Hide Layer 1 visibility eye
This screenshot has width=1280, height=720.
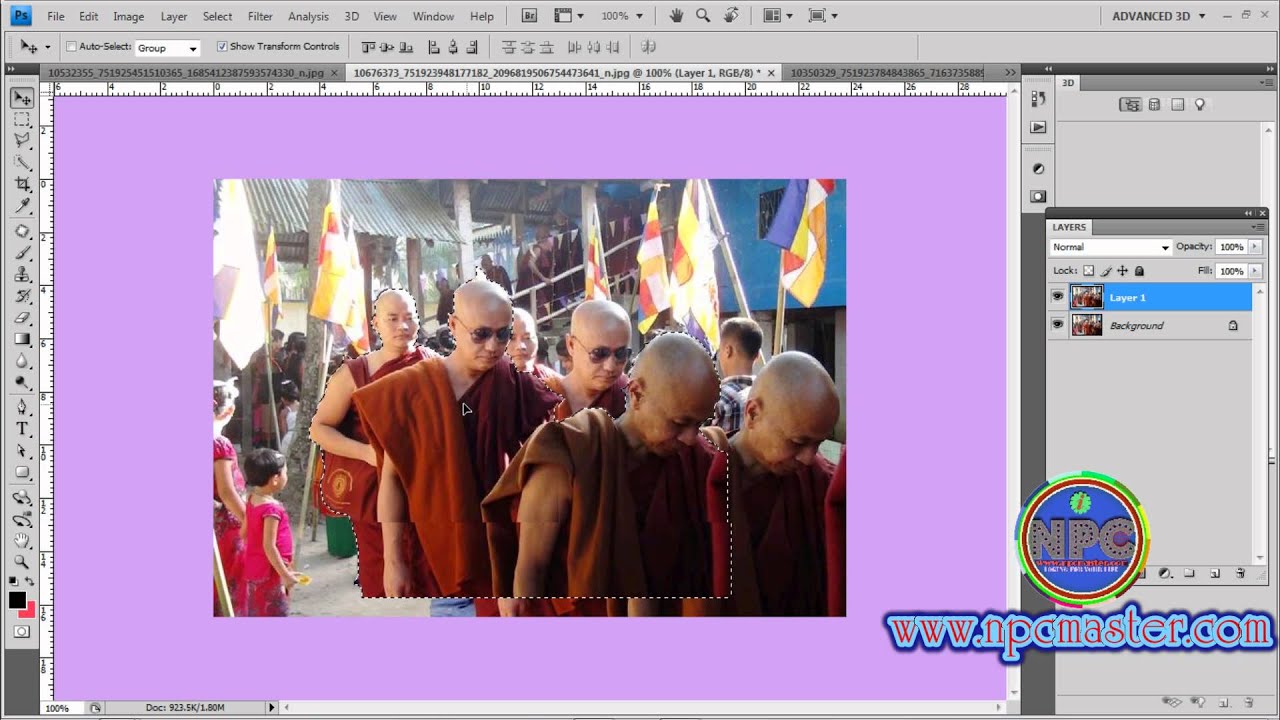[1058, 297]
